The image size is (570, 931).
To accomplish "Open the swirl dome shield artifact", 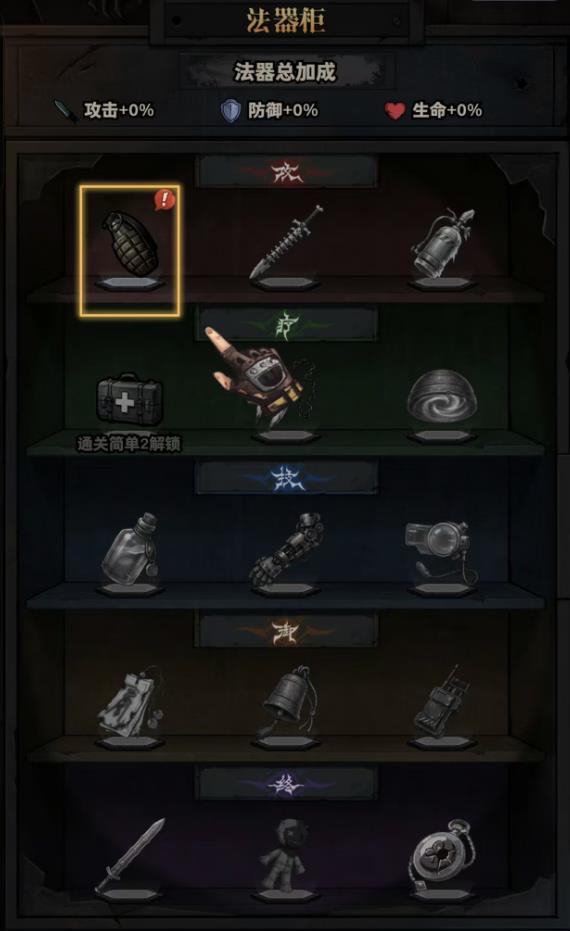I will 442,395.
